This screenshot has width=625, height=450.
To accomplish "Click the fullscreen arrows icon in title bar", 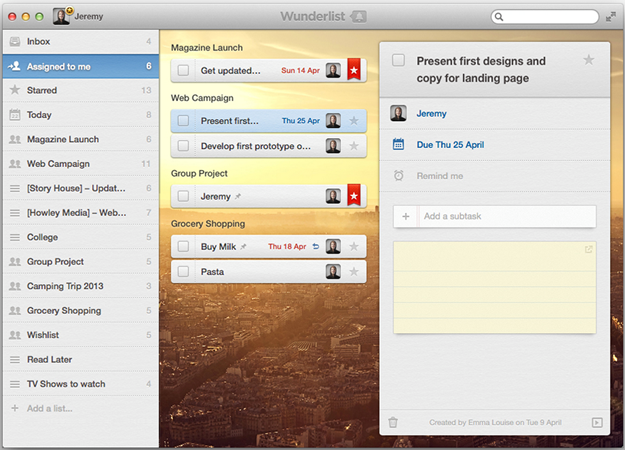I will (610, 17).
